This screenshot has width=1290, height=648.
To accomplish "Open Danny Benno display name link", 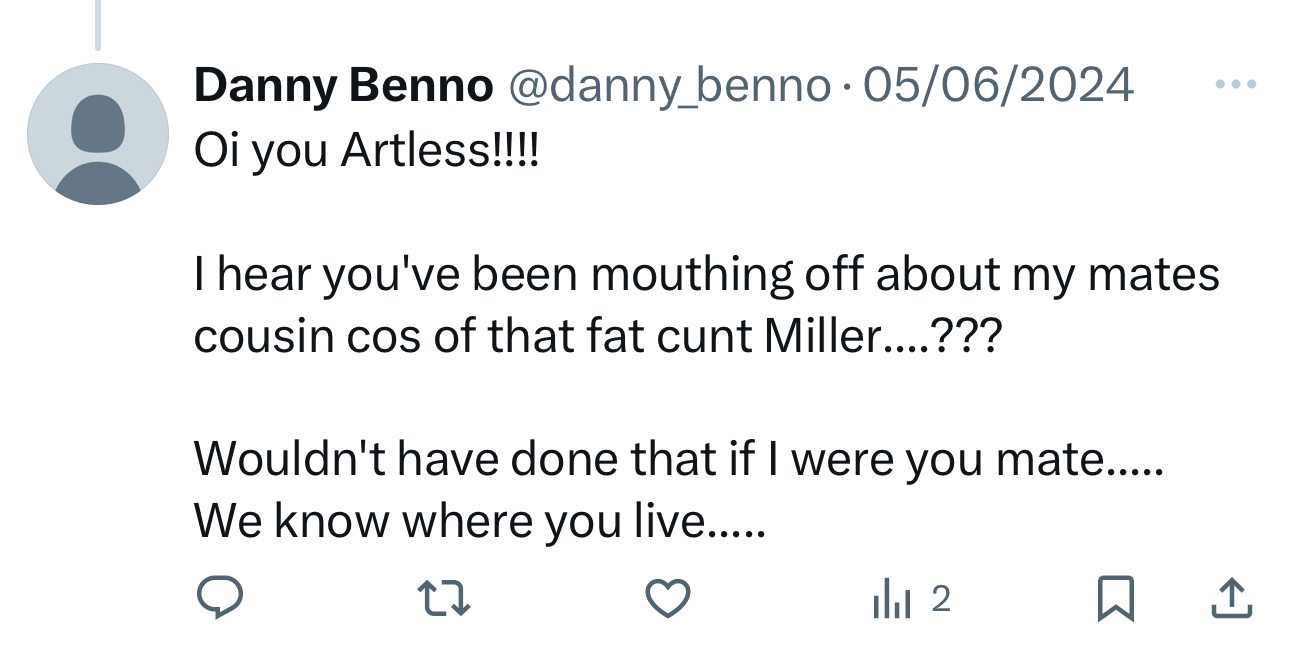I will coord(343,86).
